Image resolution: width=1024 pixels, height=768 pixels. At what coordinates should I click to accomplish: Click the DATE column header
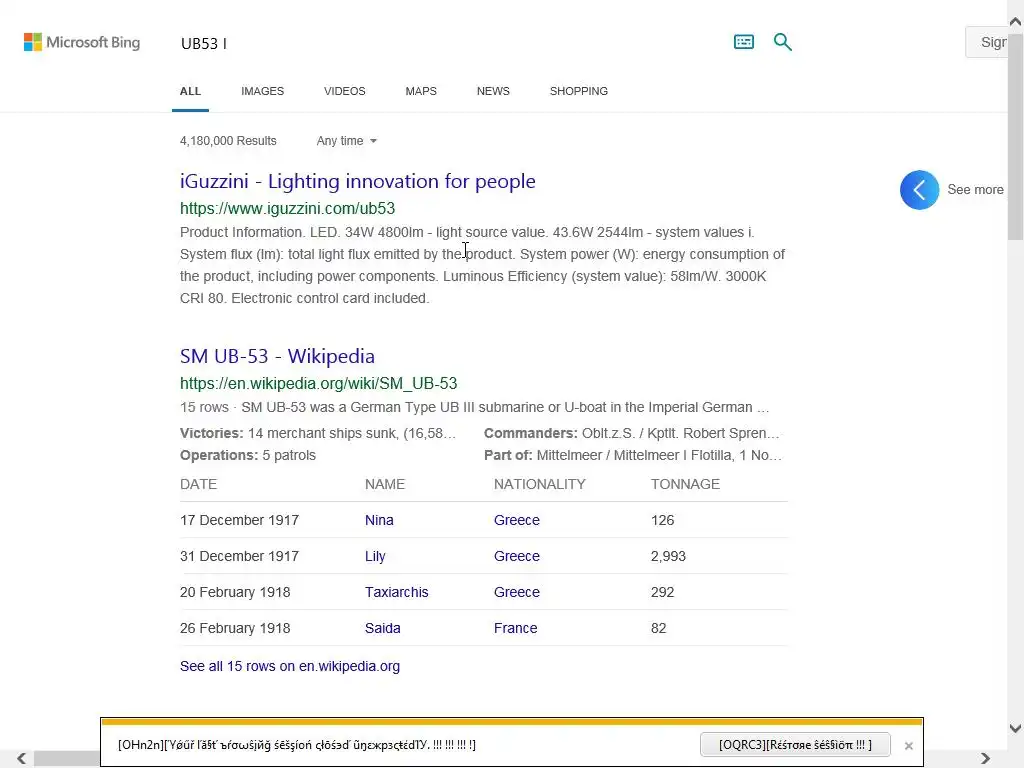point(198,484)
